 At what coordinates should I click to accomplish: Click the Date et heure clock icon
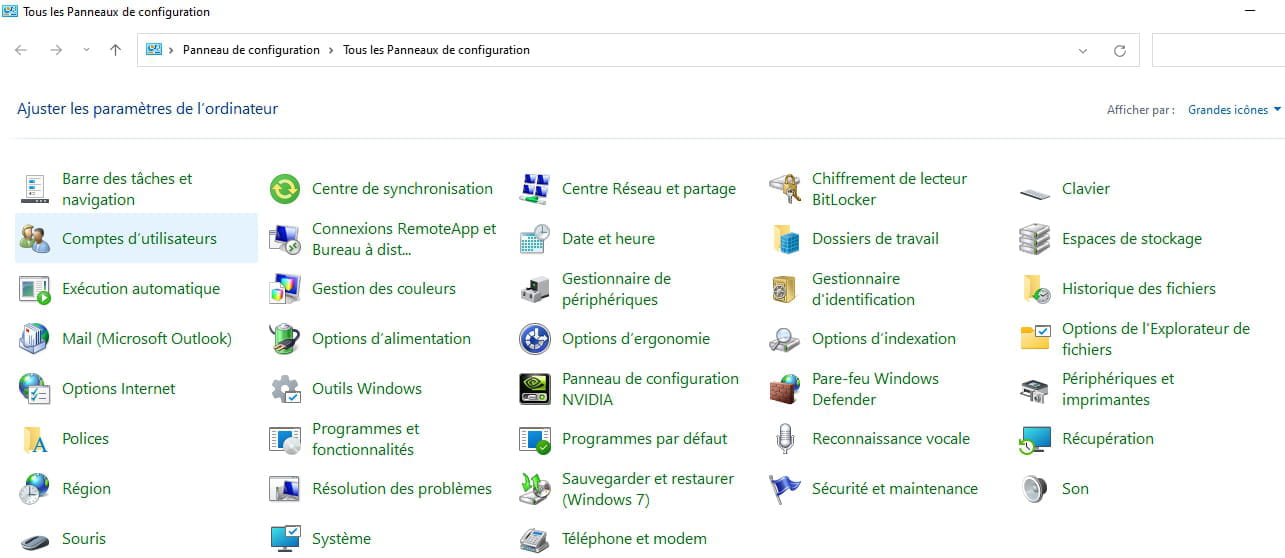(x=535, y=239)
